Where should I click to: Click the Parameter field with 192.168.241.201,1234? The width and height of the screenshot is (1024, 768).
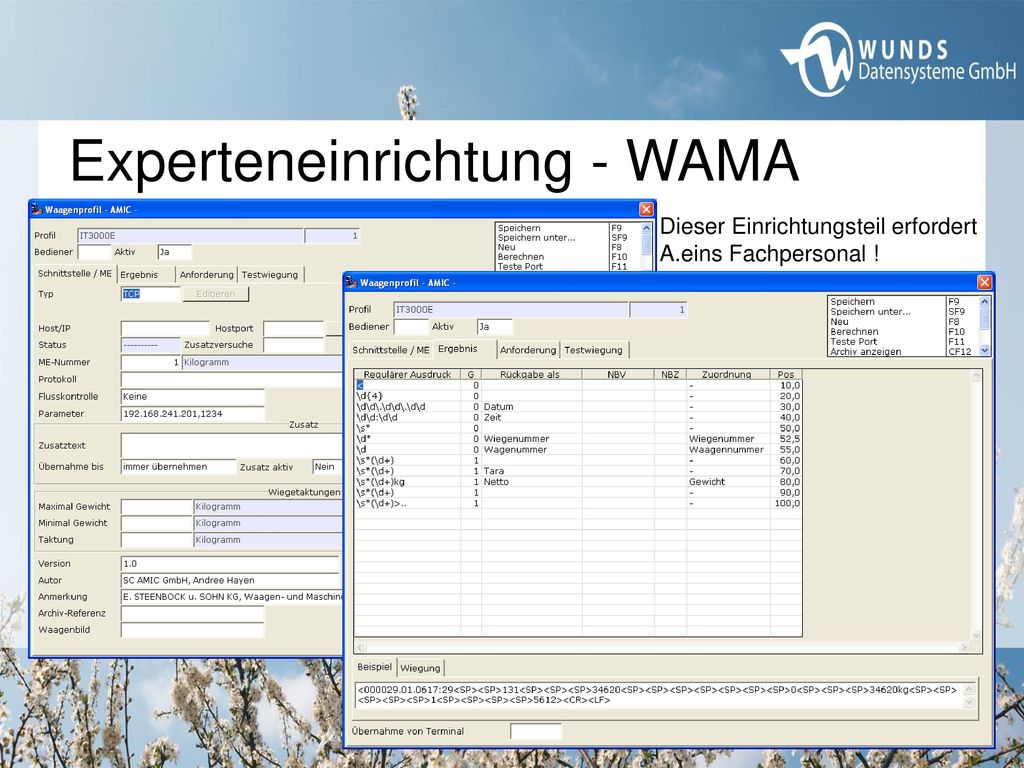tap(193, 413)
